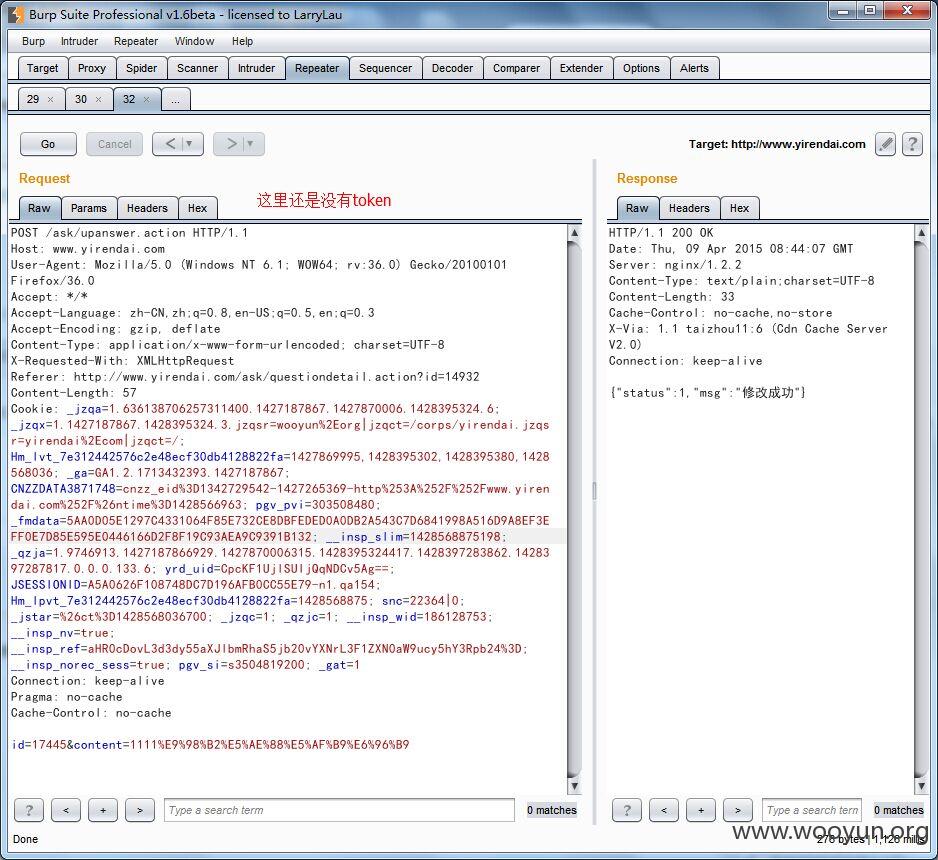This screenshot has width=938, height=860.
Task: Select repeater tab 32
Action: [x=129, y=100]
